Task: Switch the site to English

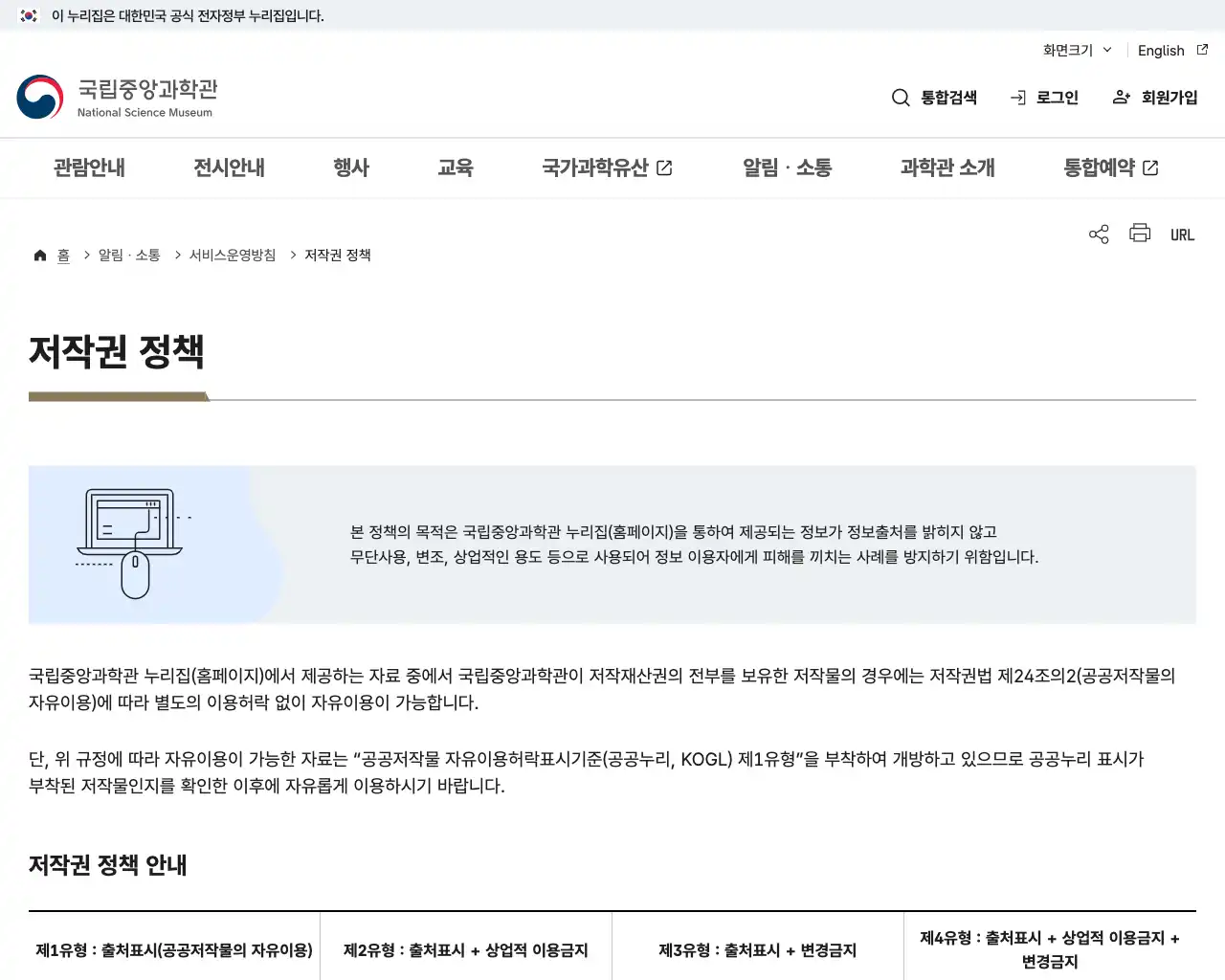Action: tap(1160, 50)
